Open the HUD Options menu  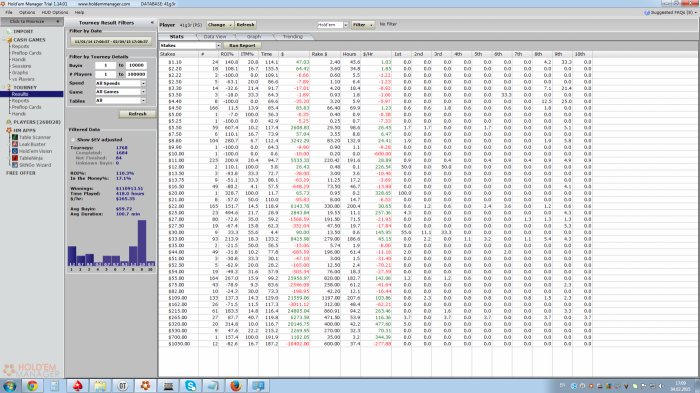55,13
